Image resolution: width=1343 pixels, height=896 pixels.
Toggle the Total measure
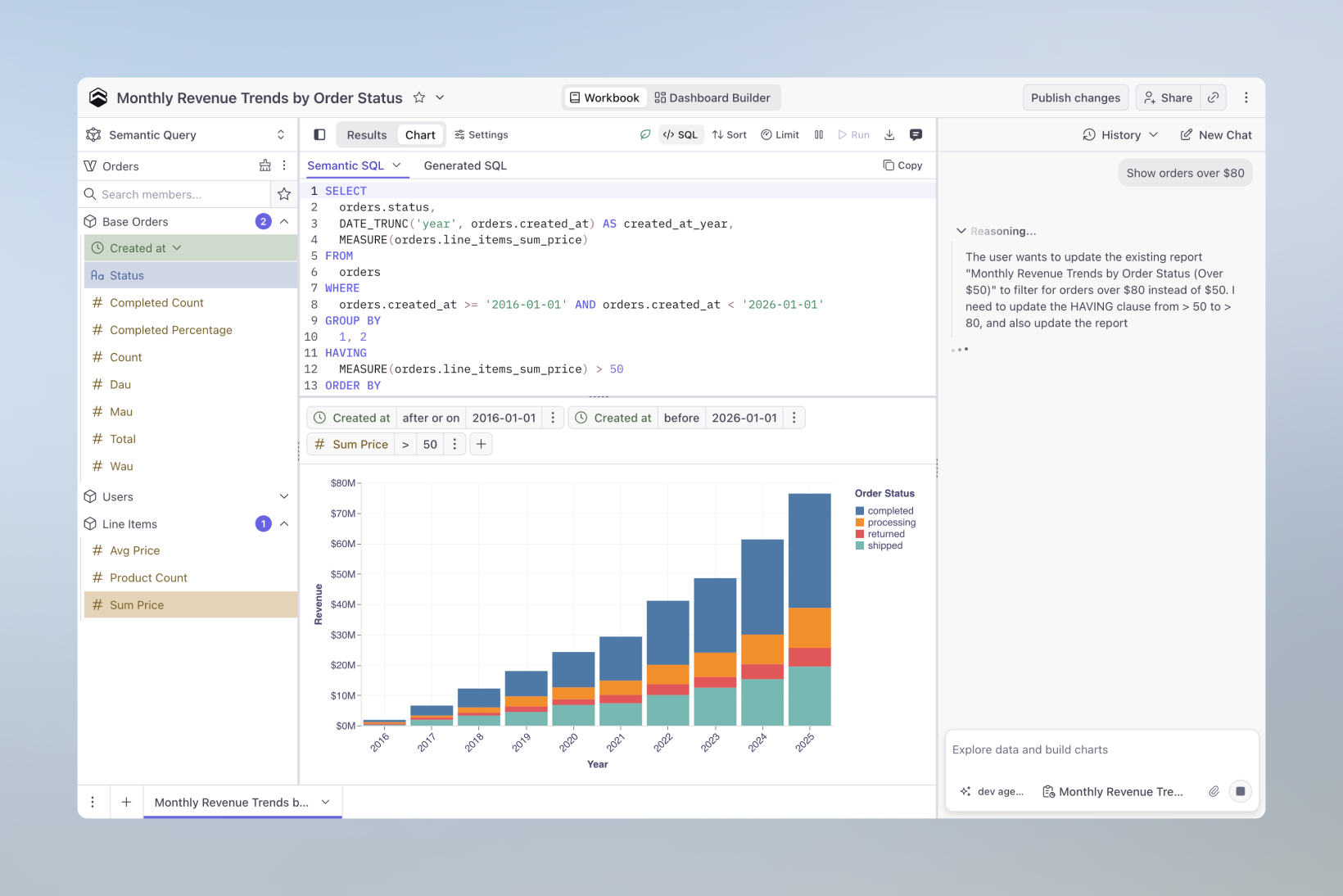(x=190, y=439)
